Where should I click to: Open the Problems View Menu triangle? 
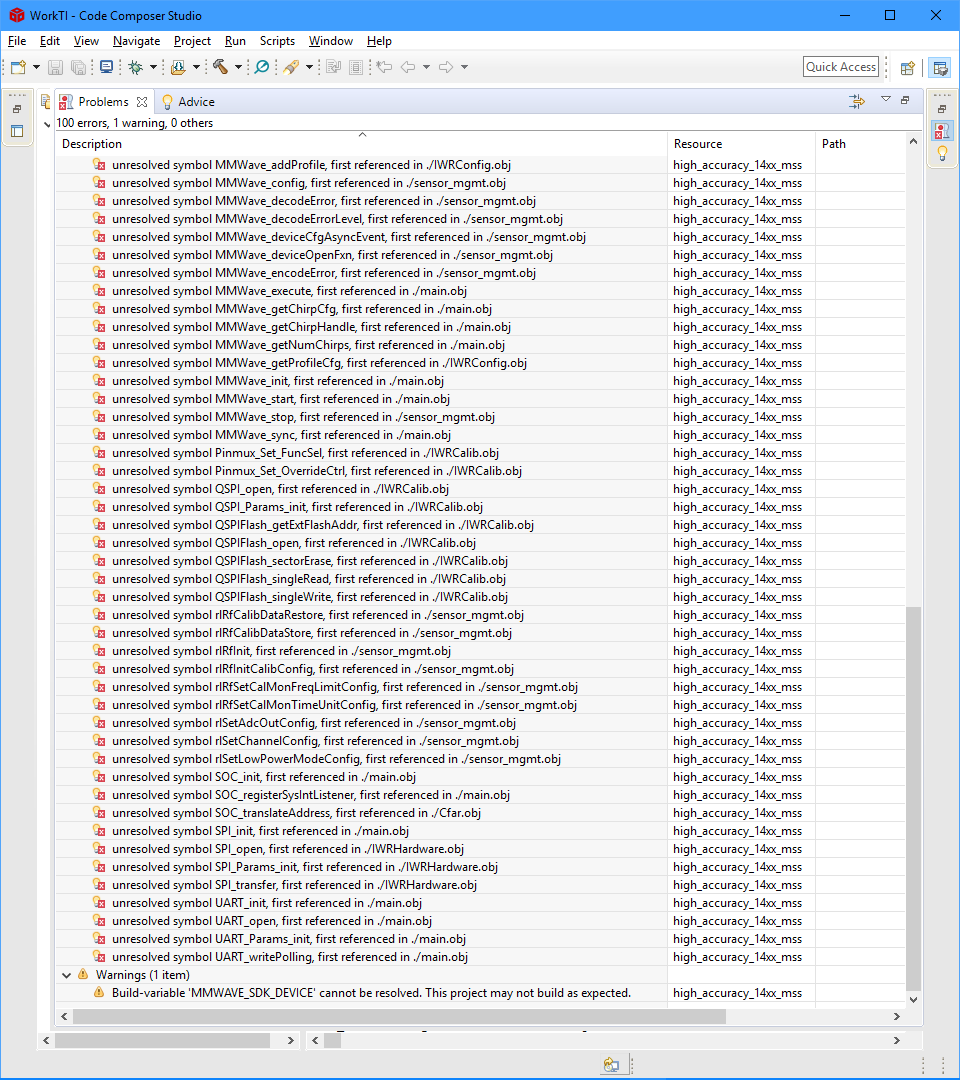(886, 100)
